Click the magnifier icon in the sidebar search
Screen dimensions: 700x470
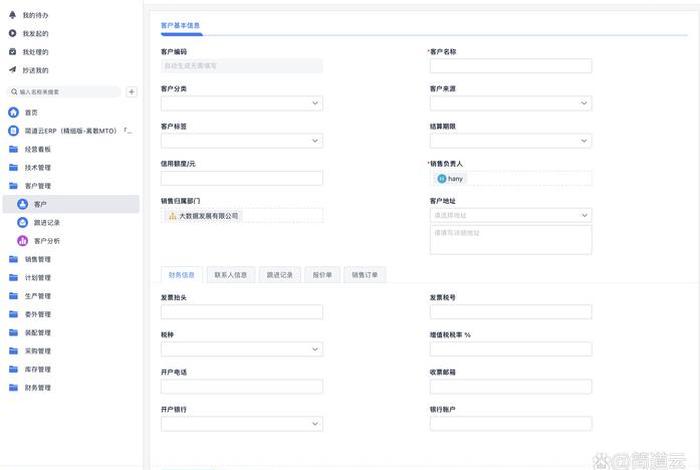[x=14, y=92]
